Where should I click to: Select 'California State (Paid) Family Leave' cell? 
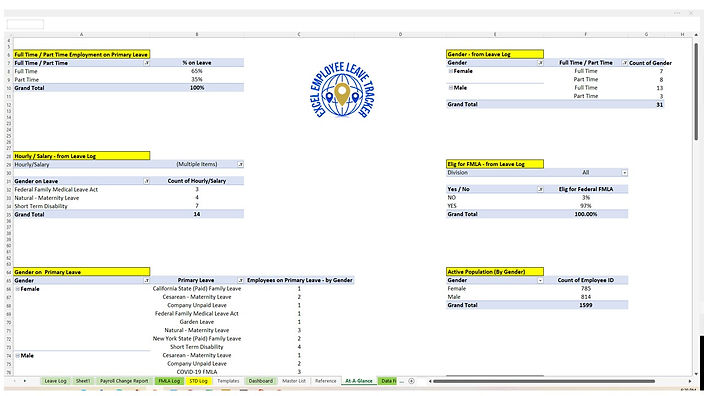click(x=197, y=288)
